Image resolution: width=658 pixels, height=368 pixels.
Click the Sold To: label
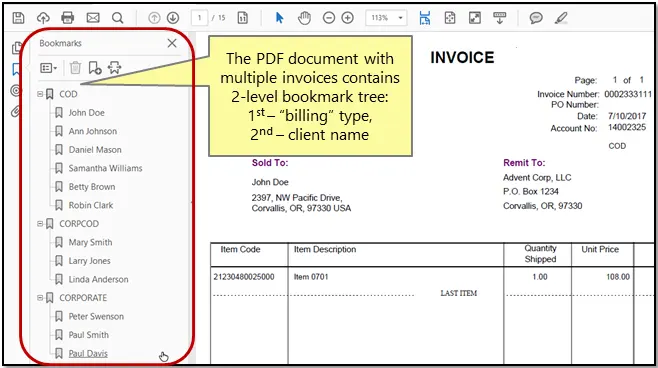click(270, 163)
